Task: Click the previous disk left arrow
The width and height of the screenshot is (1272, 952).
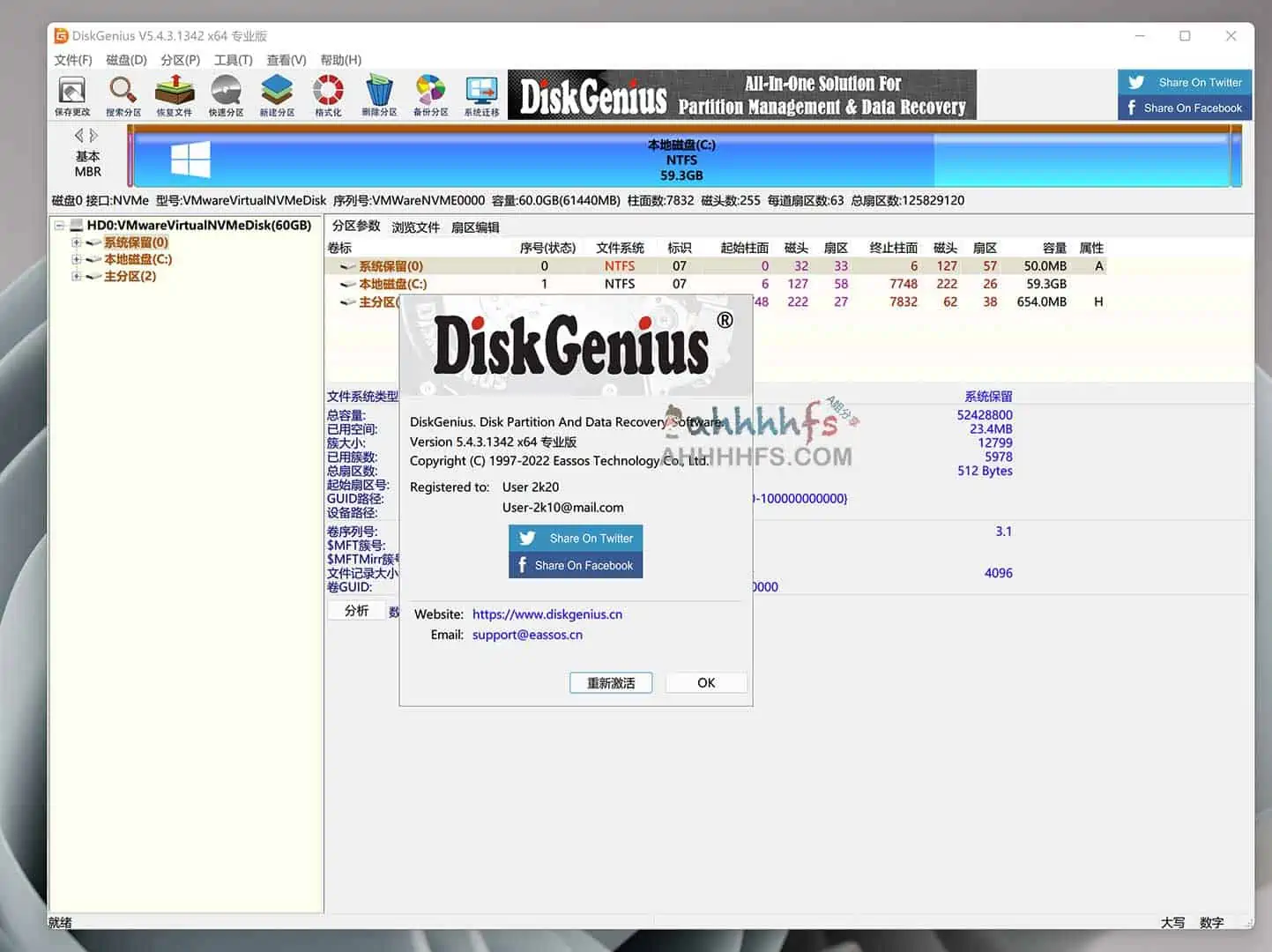Action: (79, 135)
